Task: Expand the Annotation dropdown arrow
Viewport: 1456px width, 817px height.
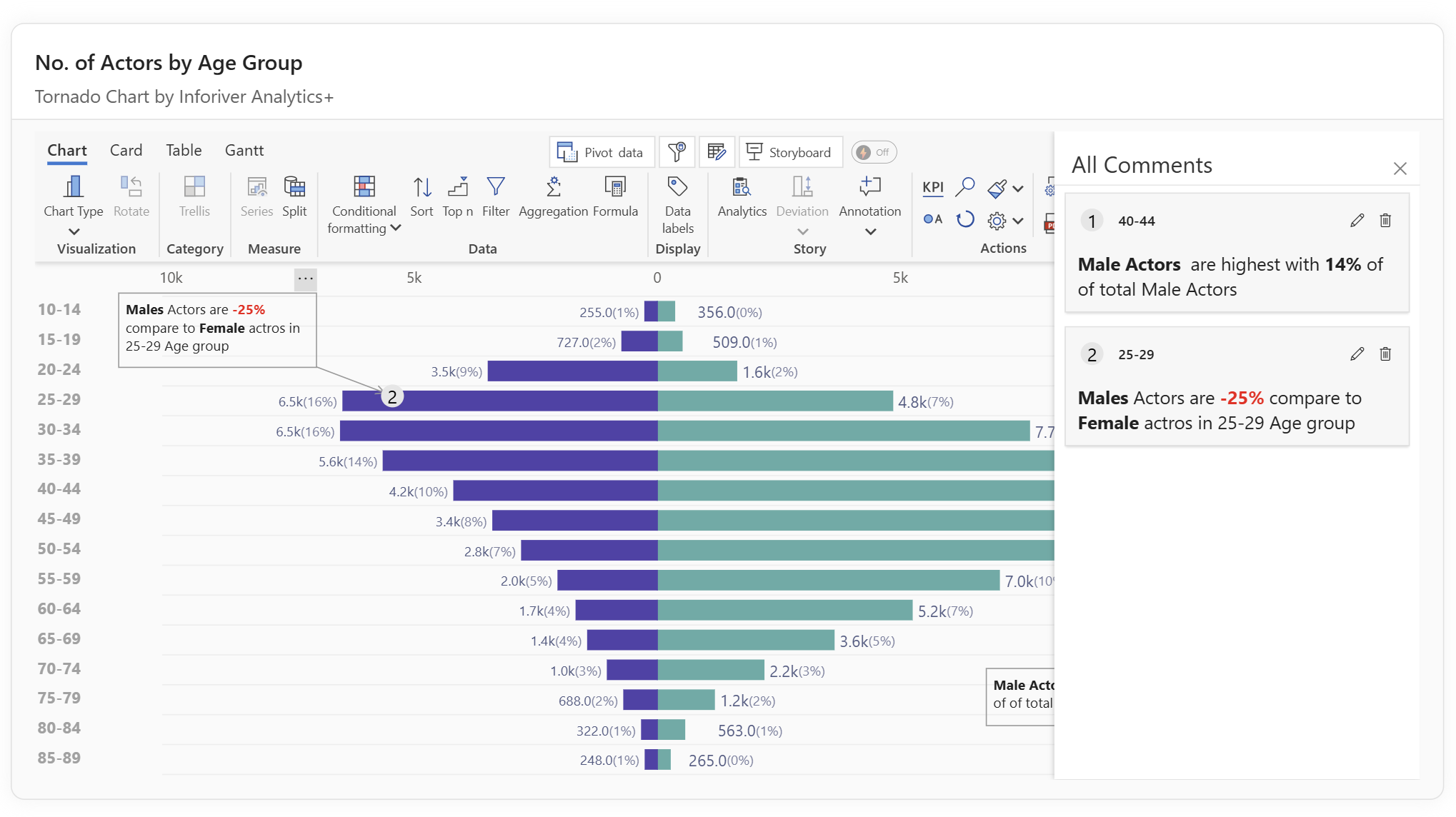Action: 870,231
